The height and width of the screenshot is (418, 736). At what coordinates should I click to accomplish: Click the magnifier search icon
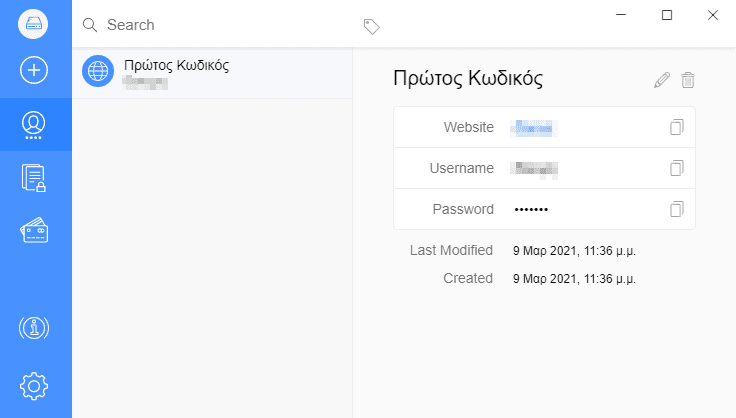point(90,25)
